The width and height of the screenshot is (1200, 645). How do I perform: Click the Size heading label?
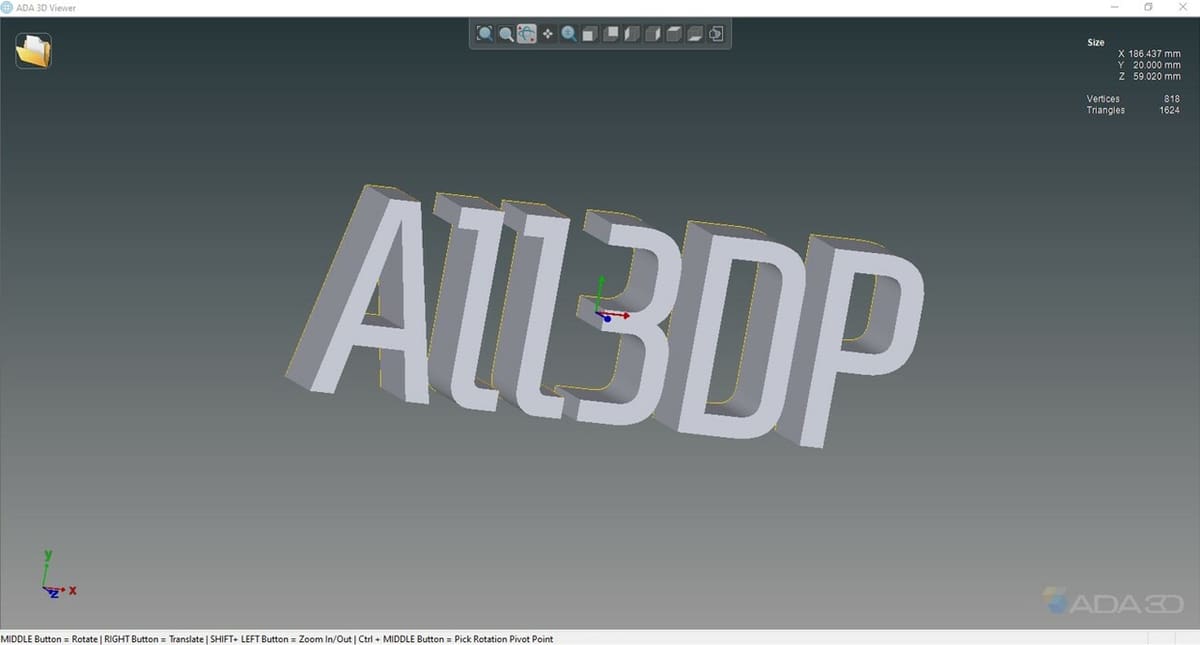(x=1096, y=42)
